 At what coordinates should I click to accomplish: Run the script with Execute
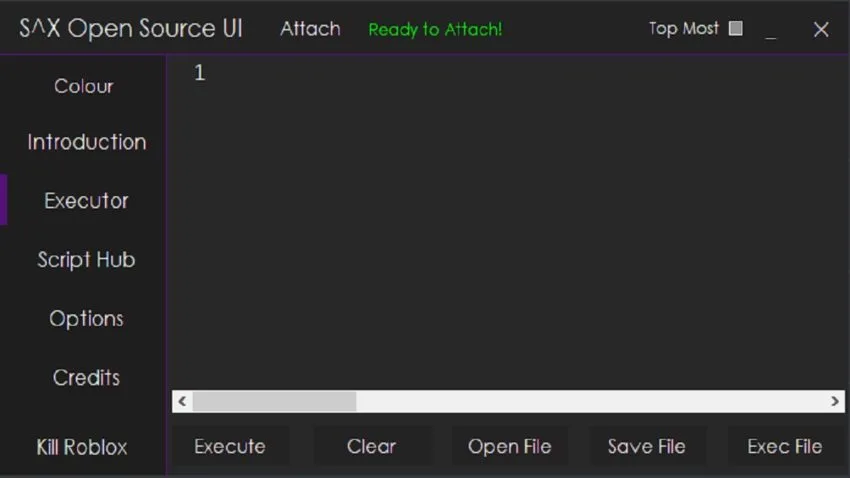point(230,447)
